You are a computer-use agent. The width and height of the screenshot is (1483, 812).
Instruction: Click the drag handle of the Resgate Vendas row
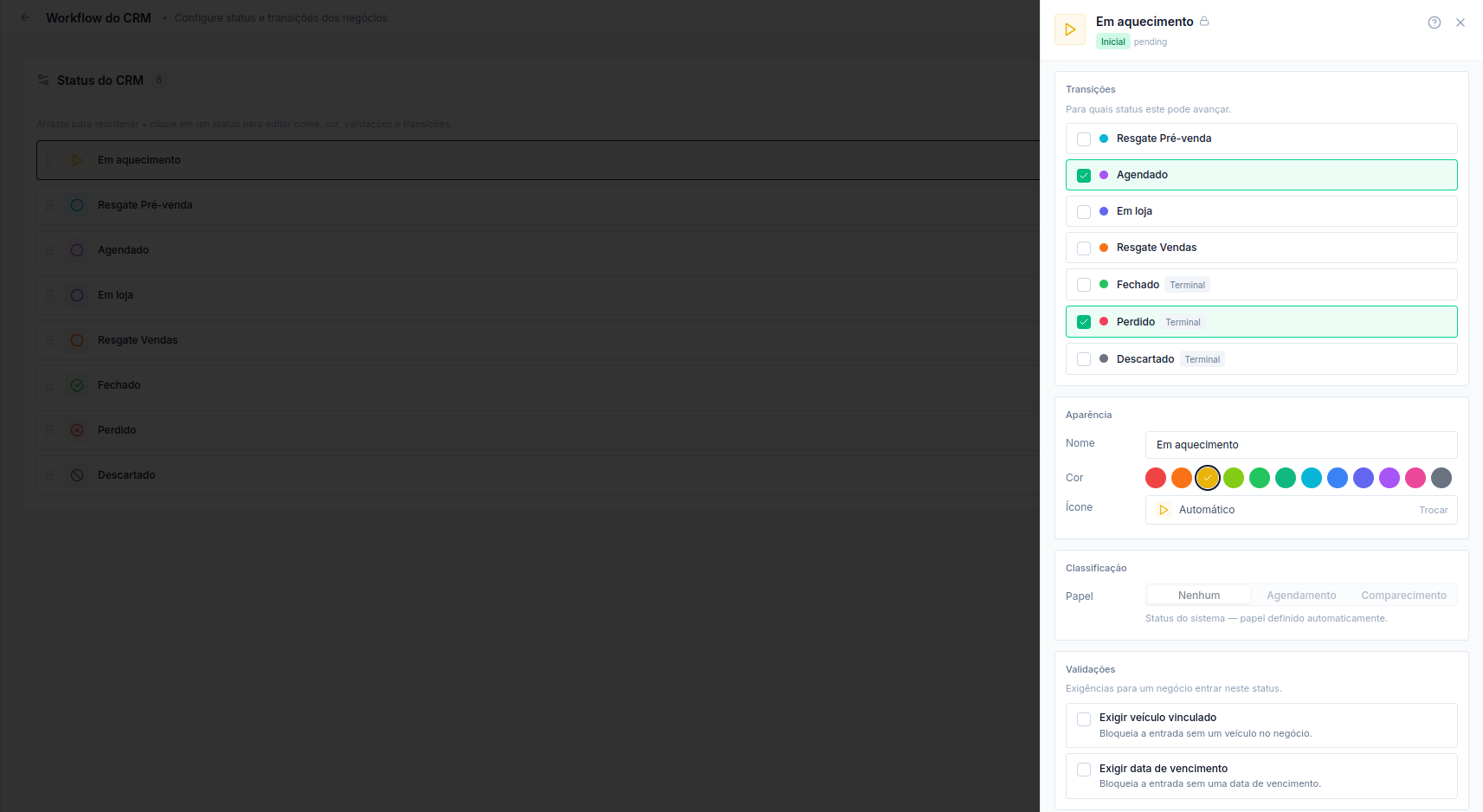tap(49, 340)
